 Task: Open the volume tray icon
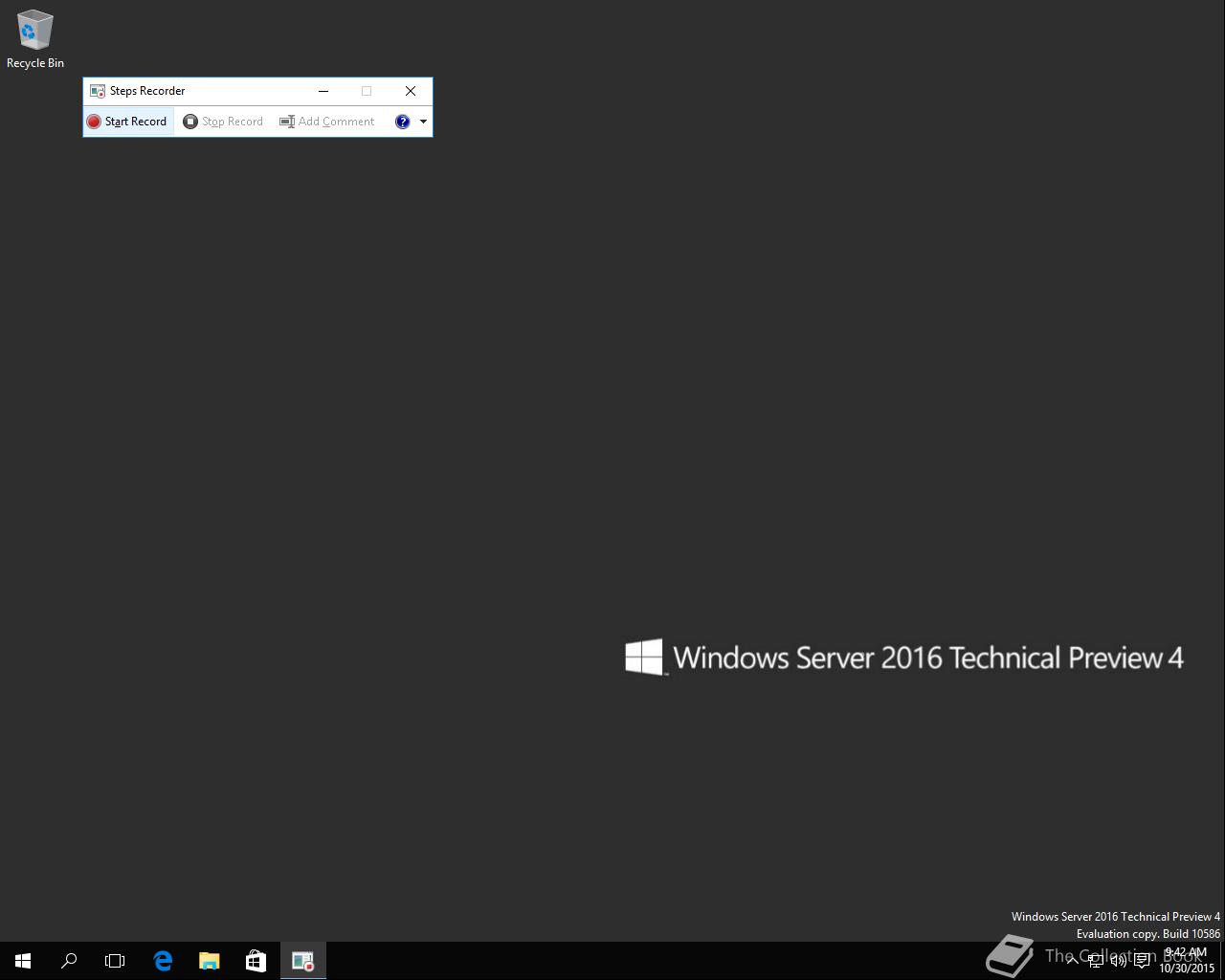1119,961
